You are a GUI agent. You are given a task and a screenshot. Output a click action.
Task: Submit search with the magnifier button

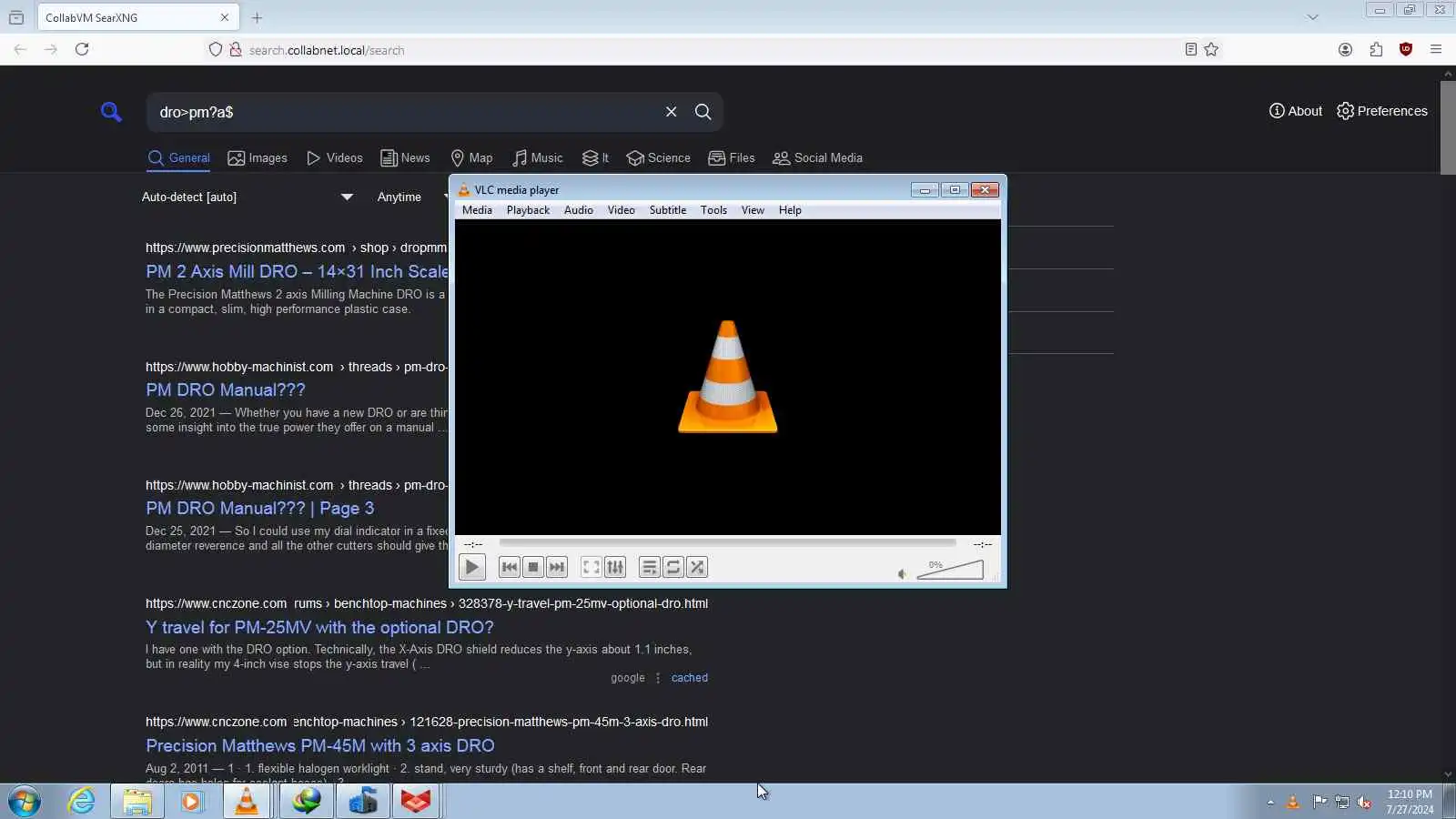click(703, 112)
